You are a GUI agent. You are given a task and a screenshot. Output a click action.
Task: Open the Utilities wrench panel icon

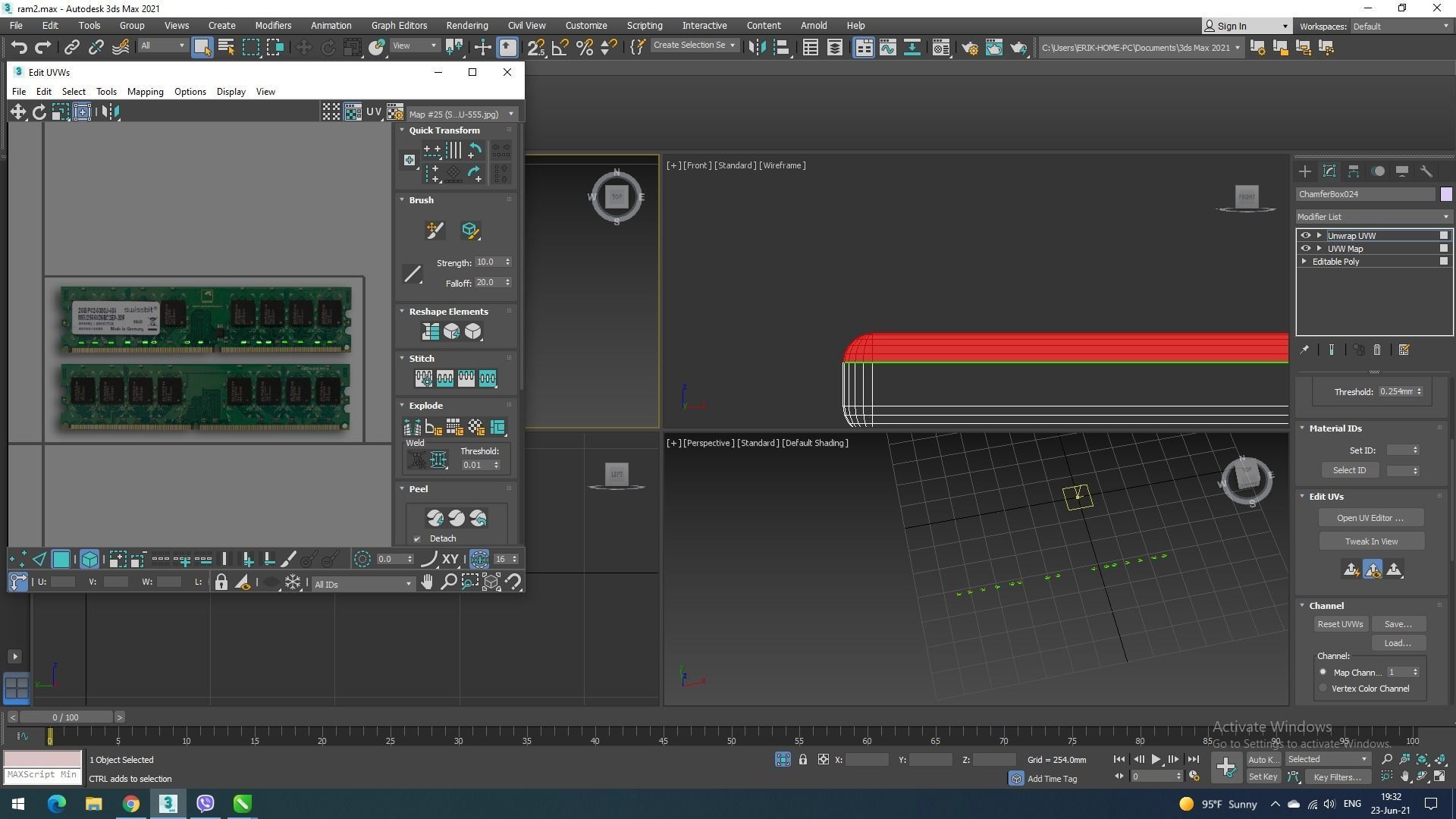1426,171
